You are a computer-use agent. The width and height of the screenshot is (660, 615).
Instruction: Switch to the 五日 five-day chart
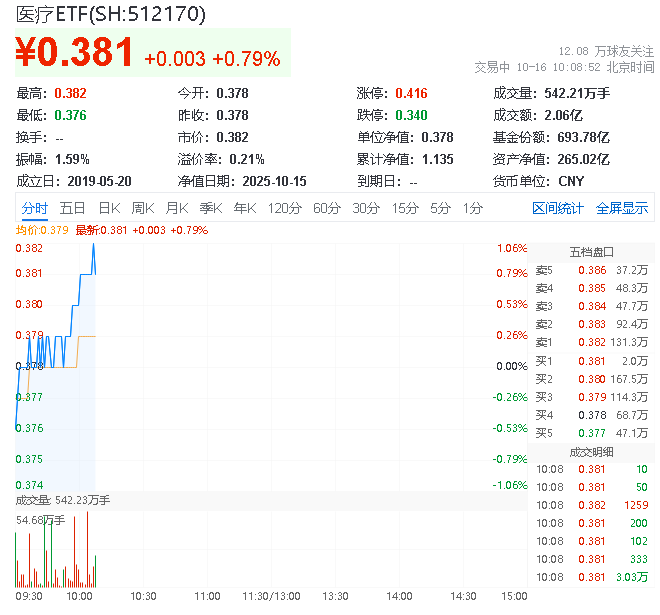[x=72, y=208]
